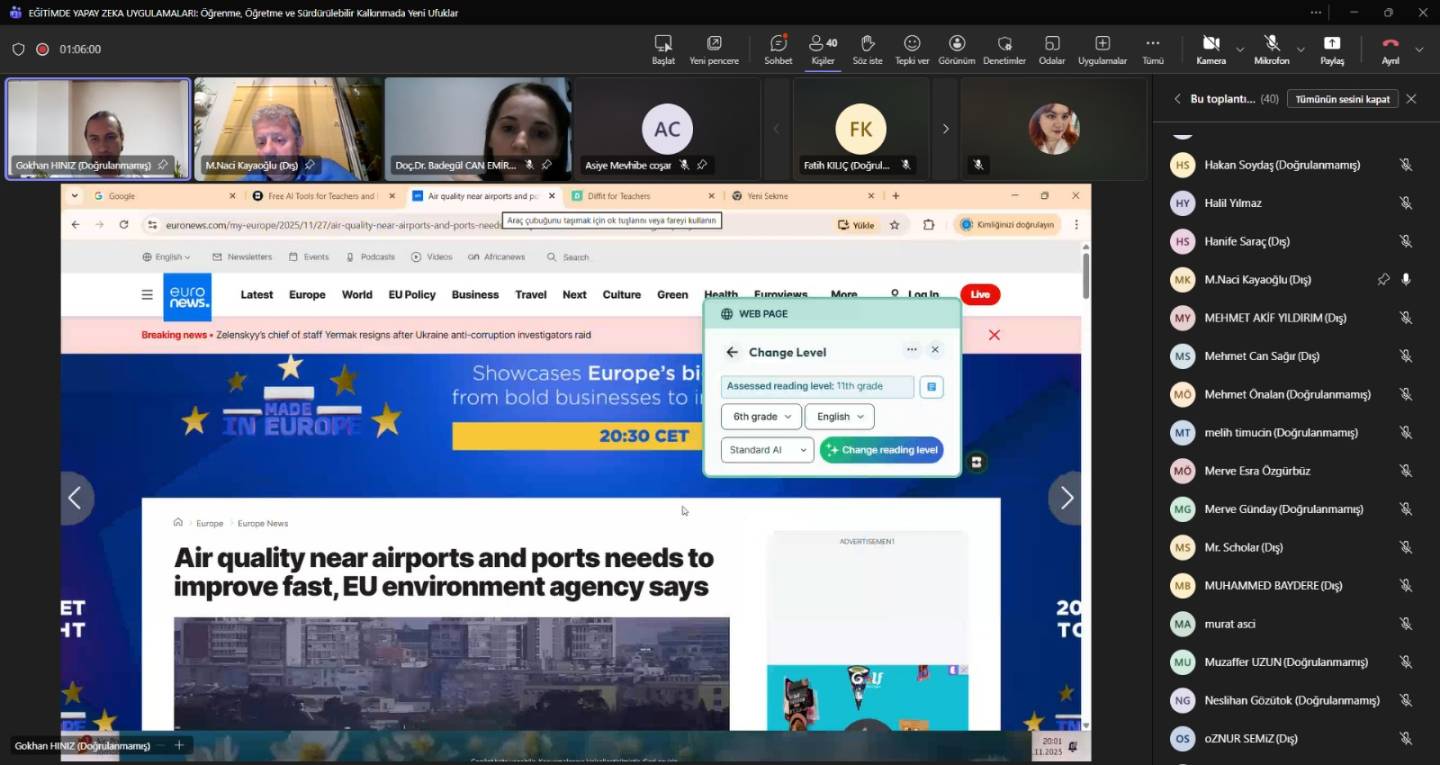Select the Kişiler participants tab
The image size is (1440, 765).
point(823,47)
